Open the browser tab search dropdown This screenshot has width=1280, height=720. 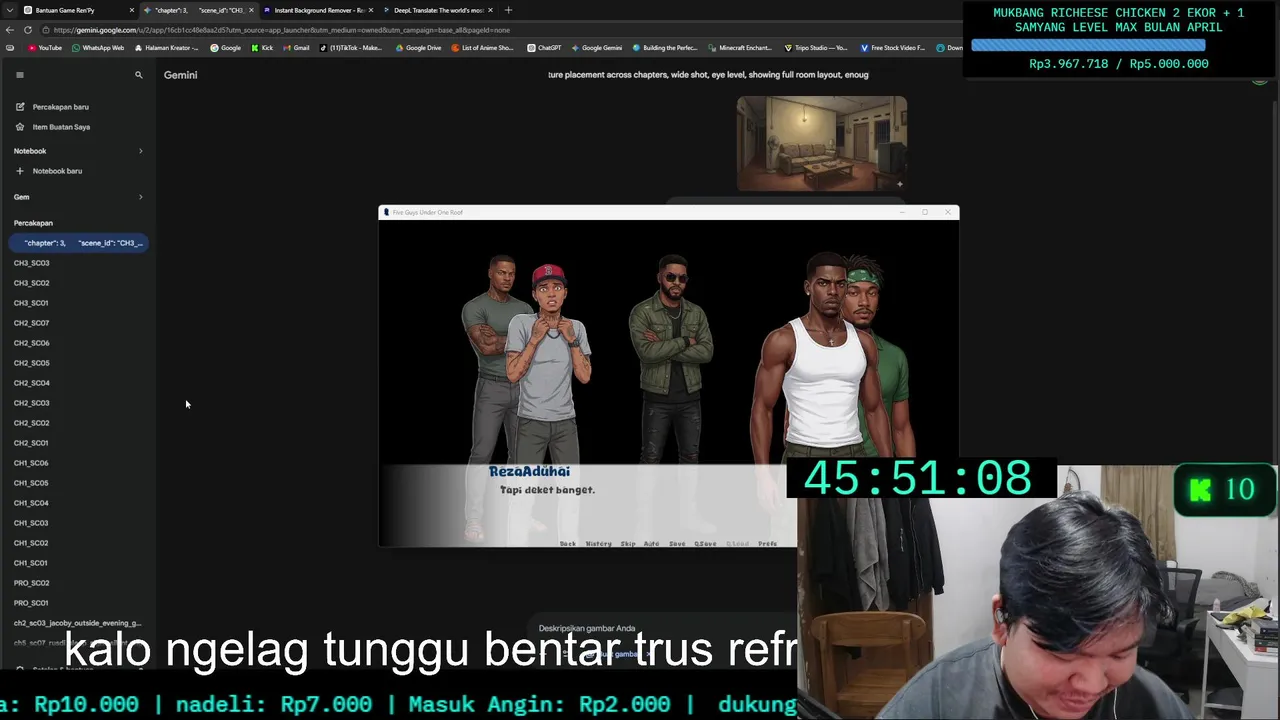(x=9, y=10)
